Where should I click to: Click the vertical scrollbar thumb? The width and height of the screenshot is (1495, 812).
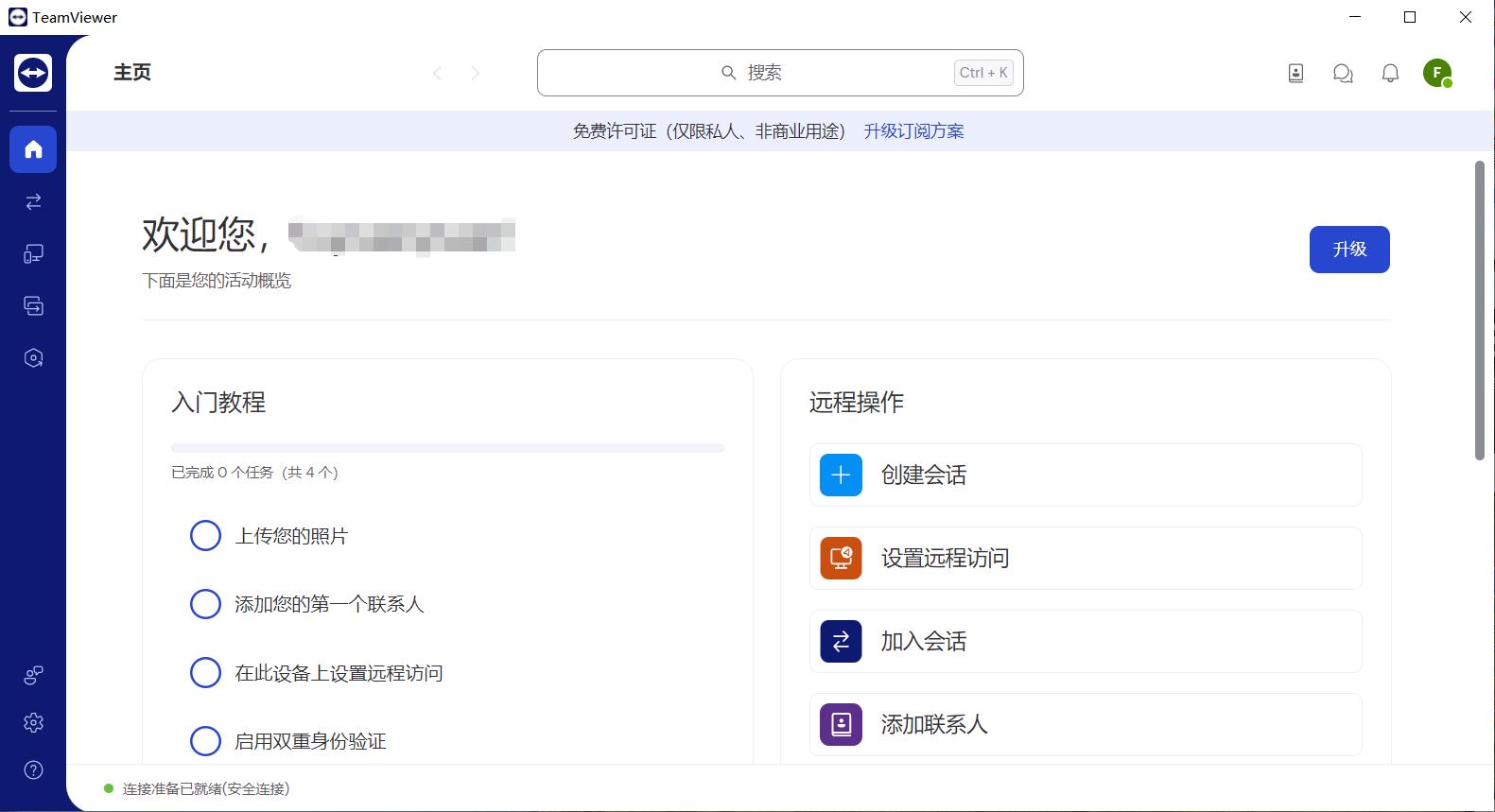click(x=1480, y=310)
